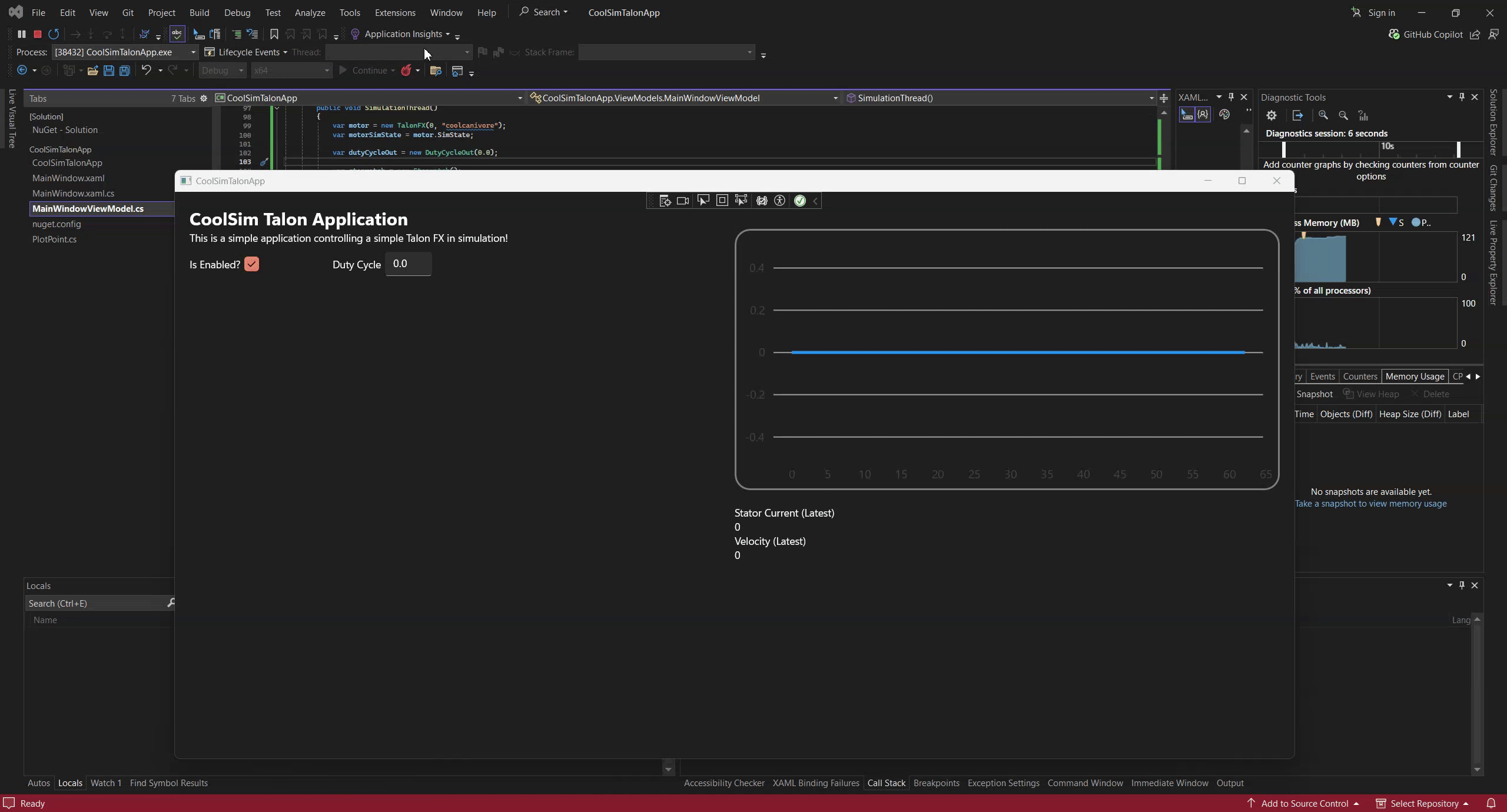Screen dimensions: 1507x812
Task: Click the GitHub Copilot button
Action: [1425, 35]
